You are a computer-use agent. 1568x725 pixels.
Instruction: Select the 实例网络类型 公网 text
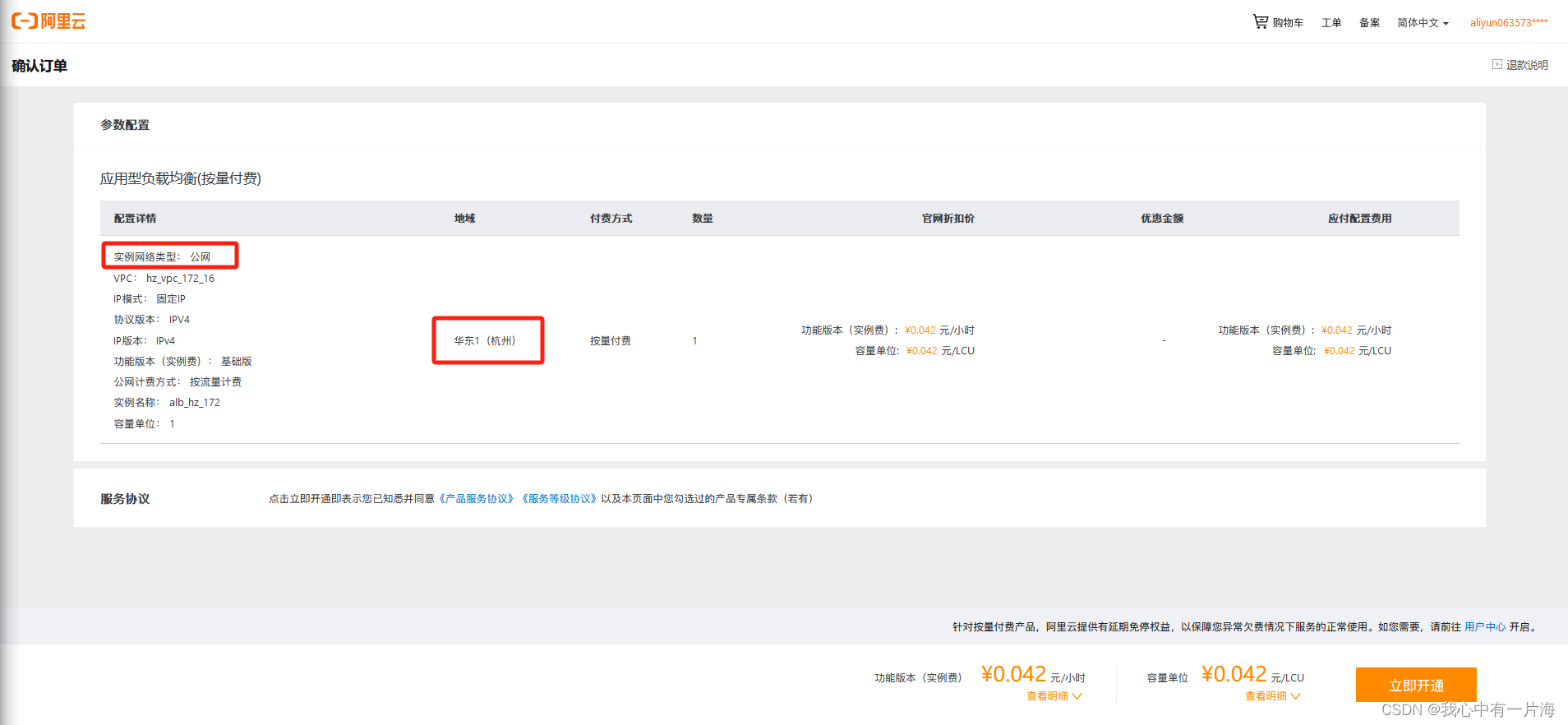pyautogui.click(x=162, y=257)
